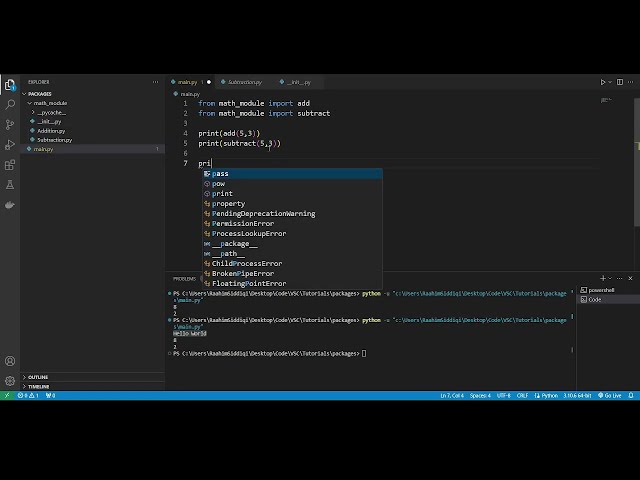This screenshot has width=640, height=480.
Task: Change Spaces: 4 indentation setting
Action: point(480,396)
